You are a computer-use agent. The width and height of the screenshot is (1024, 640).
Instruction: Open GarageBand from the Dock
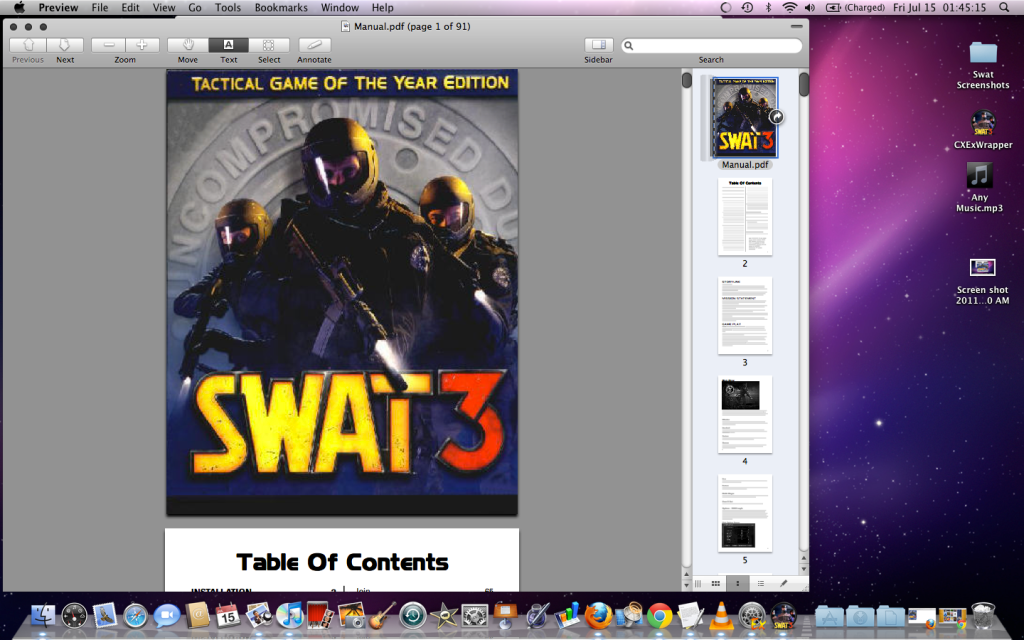(x=381, y=615)
